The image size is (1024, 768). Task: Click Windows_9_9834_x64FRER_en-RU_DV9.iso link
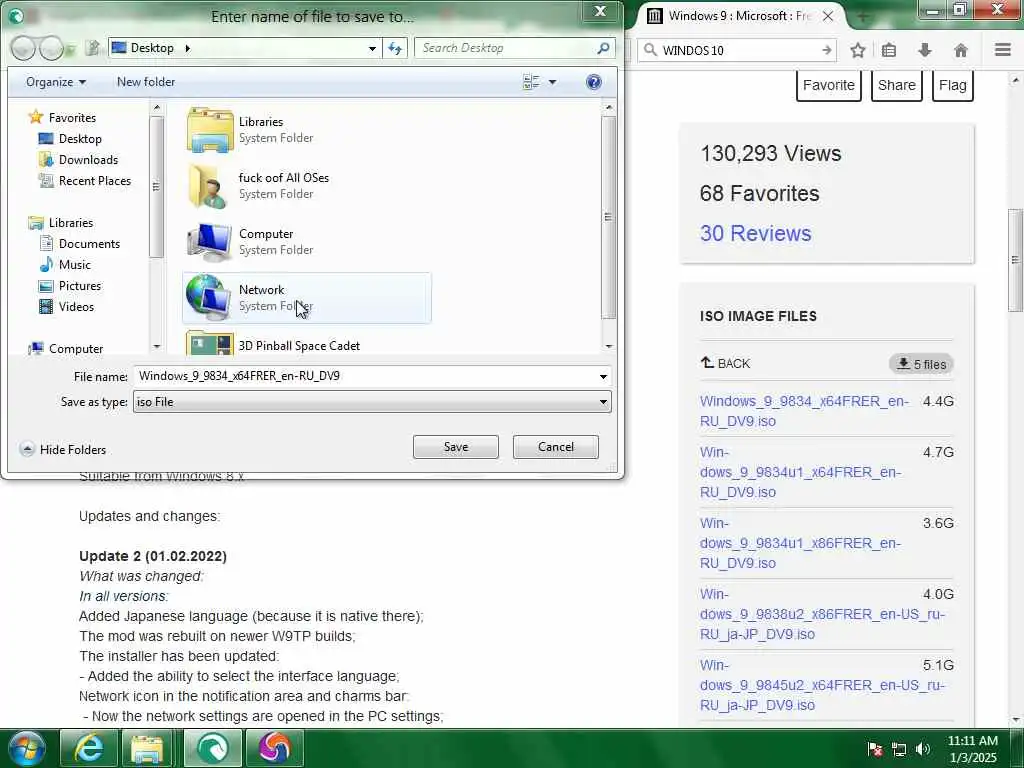click(804, 411)
